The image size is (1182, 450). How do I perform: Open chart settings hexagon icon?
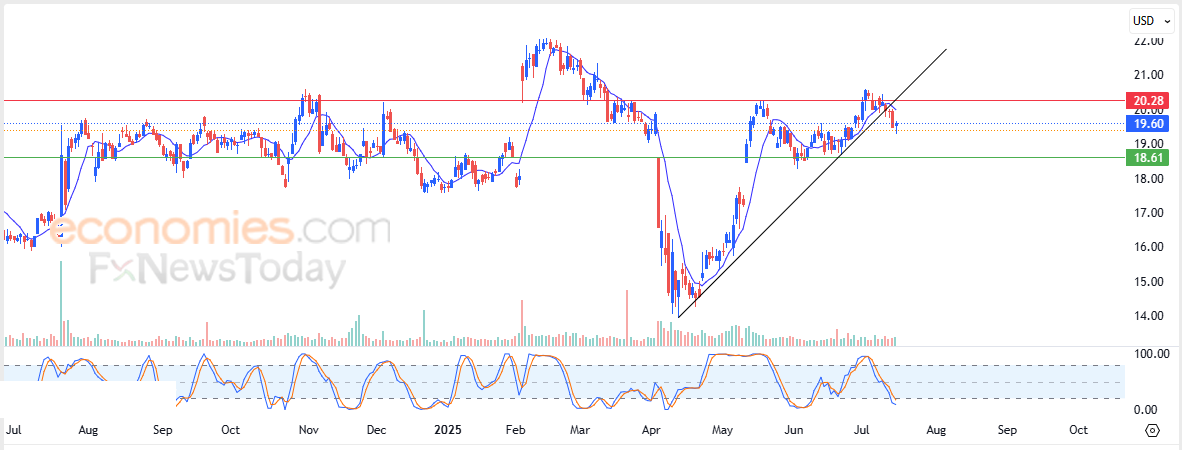click(x=1152, y=430)
